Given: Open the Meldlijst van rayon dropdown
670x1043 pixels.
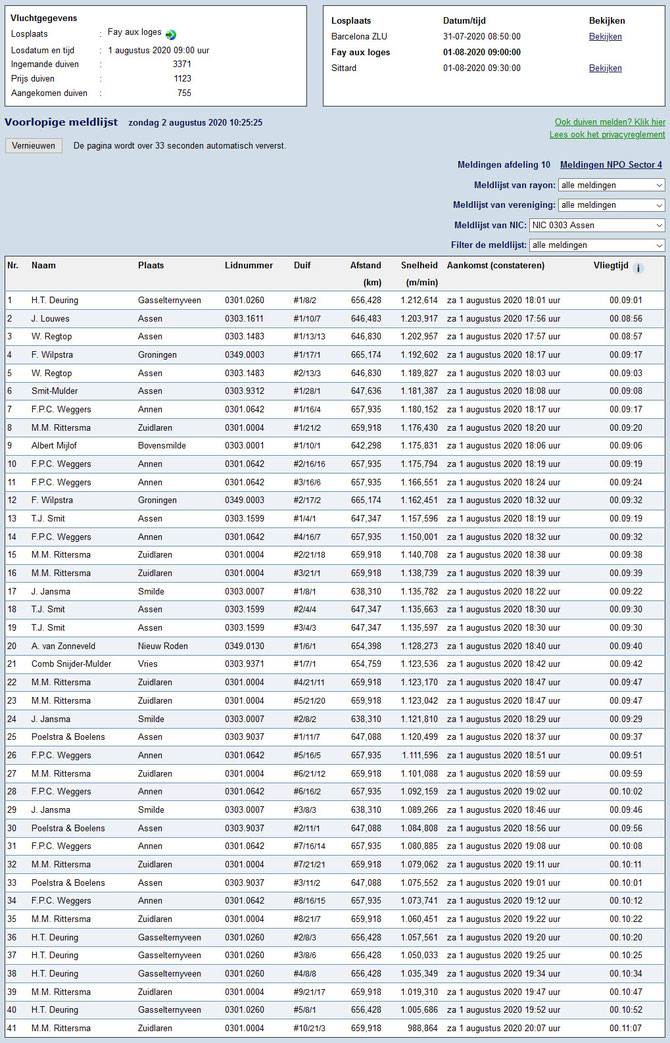Looking at the screenshot, I should (x=611, y=185).
